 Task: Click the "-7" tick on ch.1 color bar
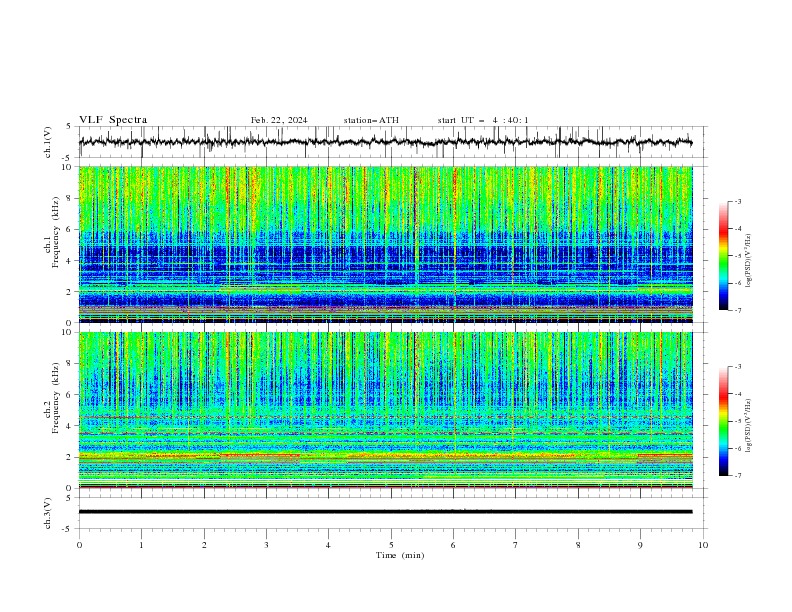pos(738,310)
